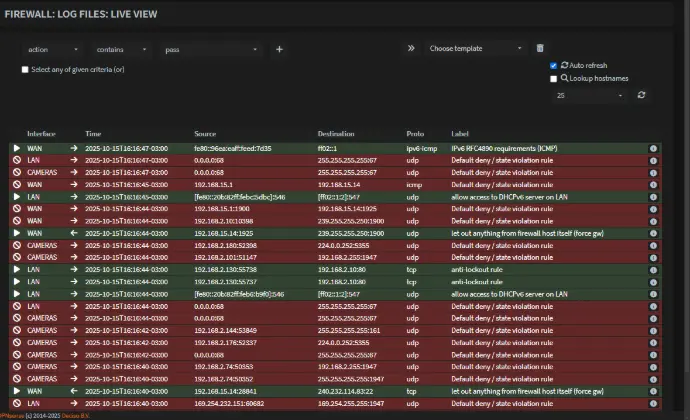Viewport: 690px width, 420px height.
Task: Open the 25 row count dropdown
Action: click(x=590, y=95)
